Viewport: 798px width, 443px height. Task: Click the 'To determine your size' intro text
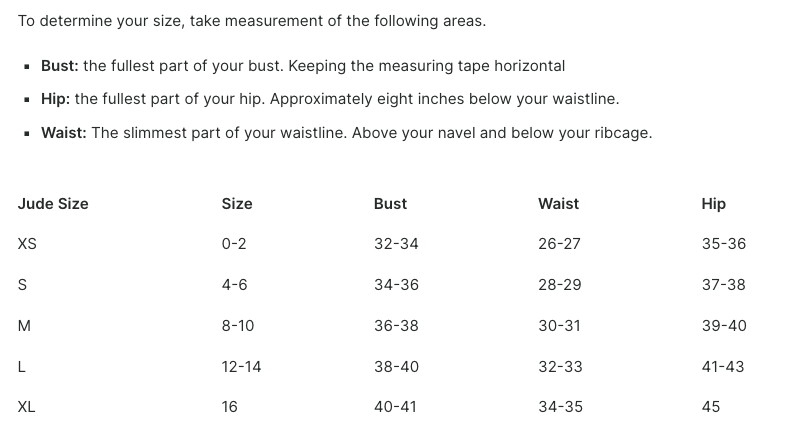[252, 21]
